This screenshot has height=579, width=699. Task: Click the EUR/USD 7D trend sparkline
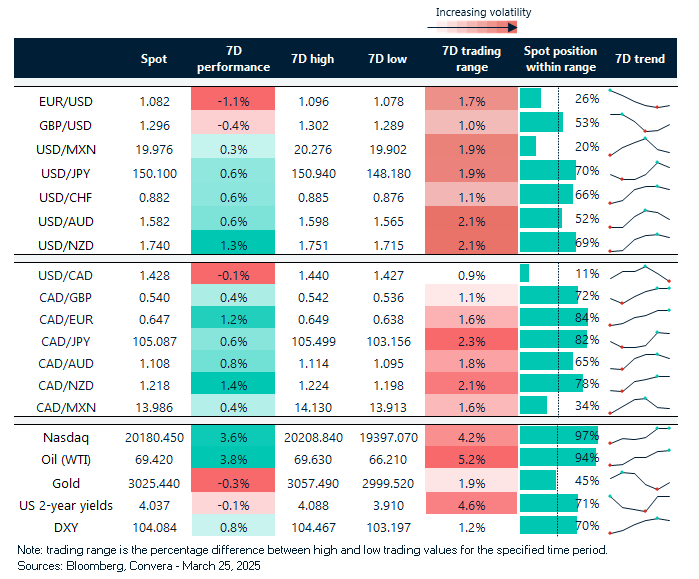640,100
